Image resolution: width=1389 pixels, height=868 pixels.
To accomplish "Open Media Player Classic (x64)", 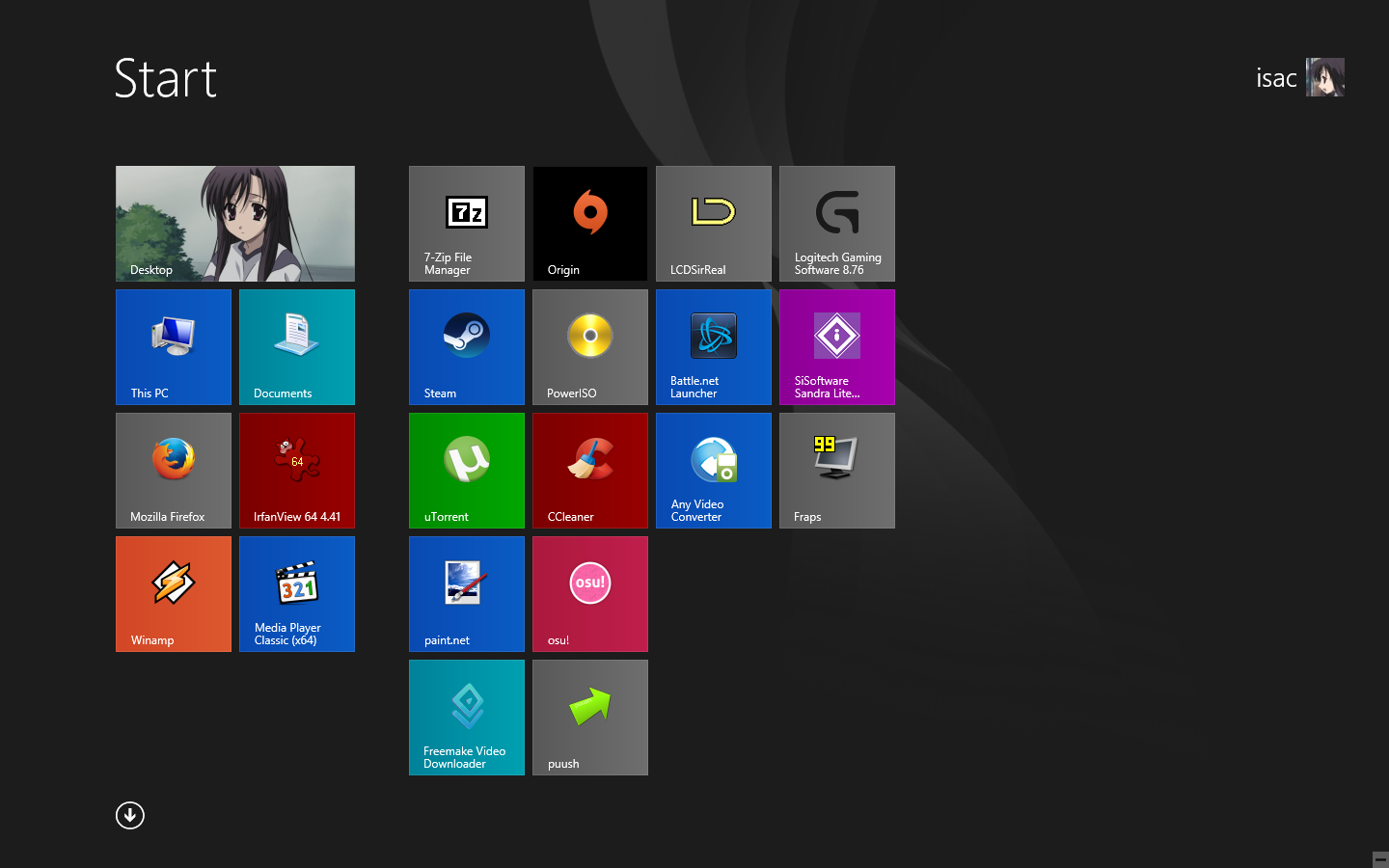I will (x=297, y=594).
